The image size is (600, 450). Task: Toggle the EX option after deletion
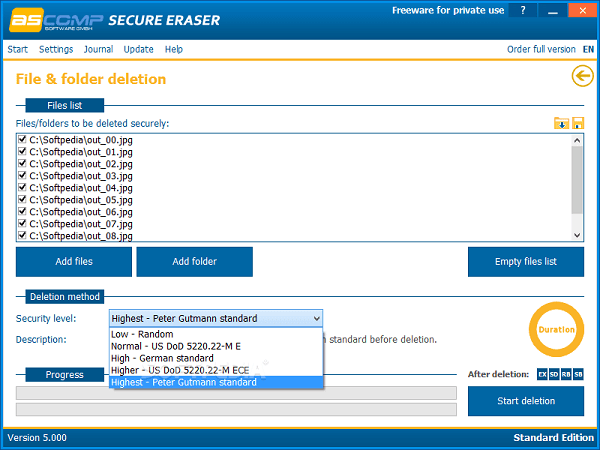tap(542, 374)
